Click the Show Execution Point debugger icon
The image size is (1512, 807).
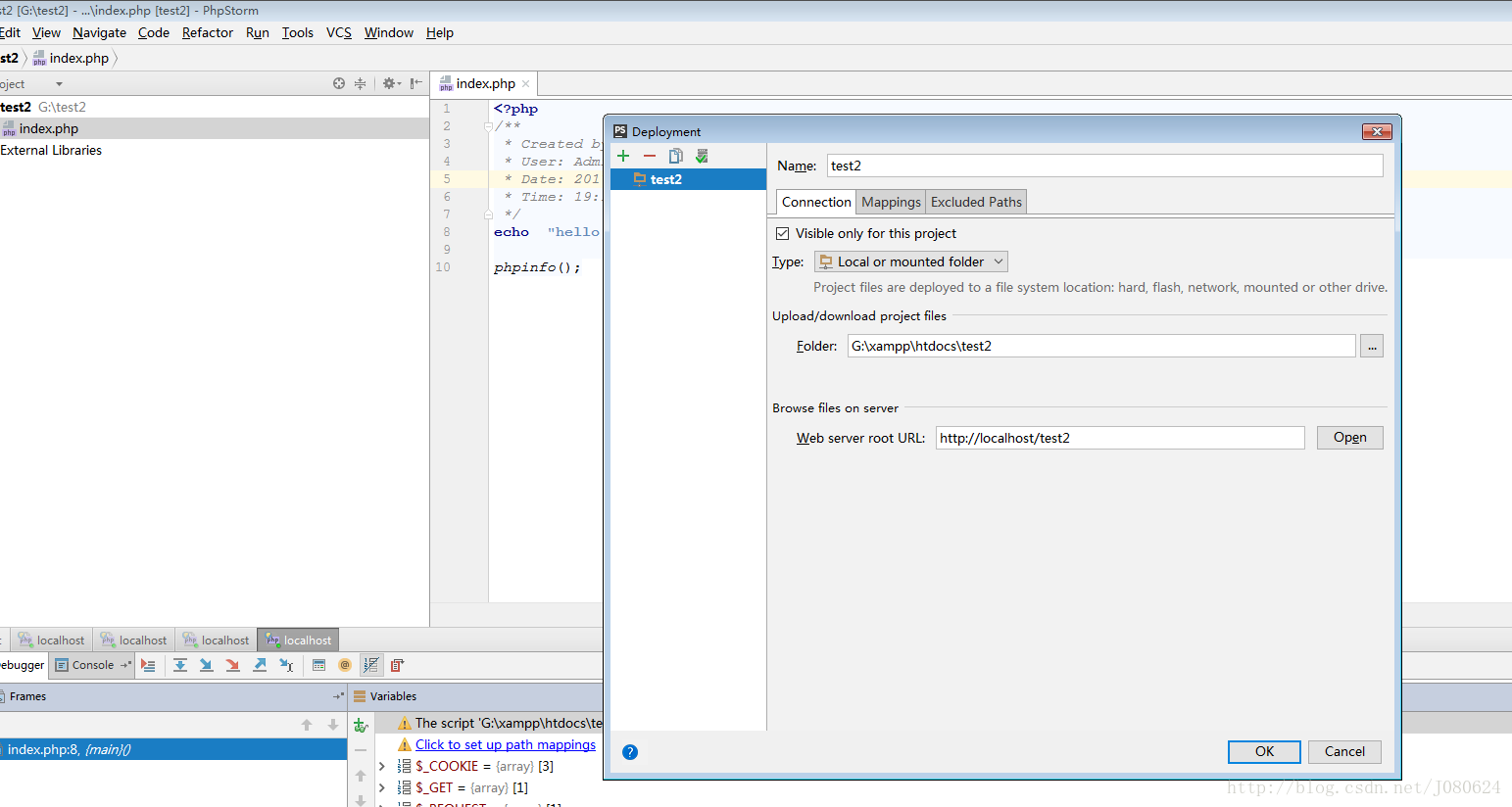[x=148, y=665]
